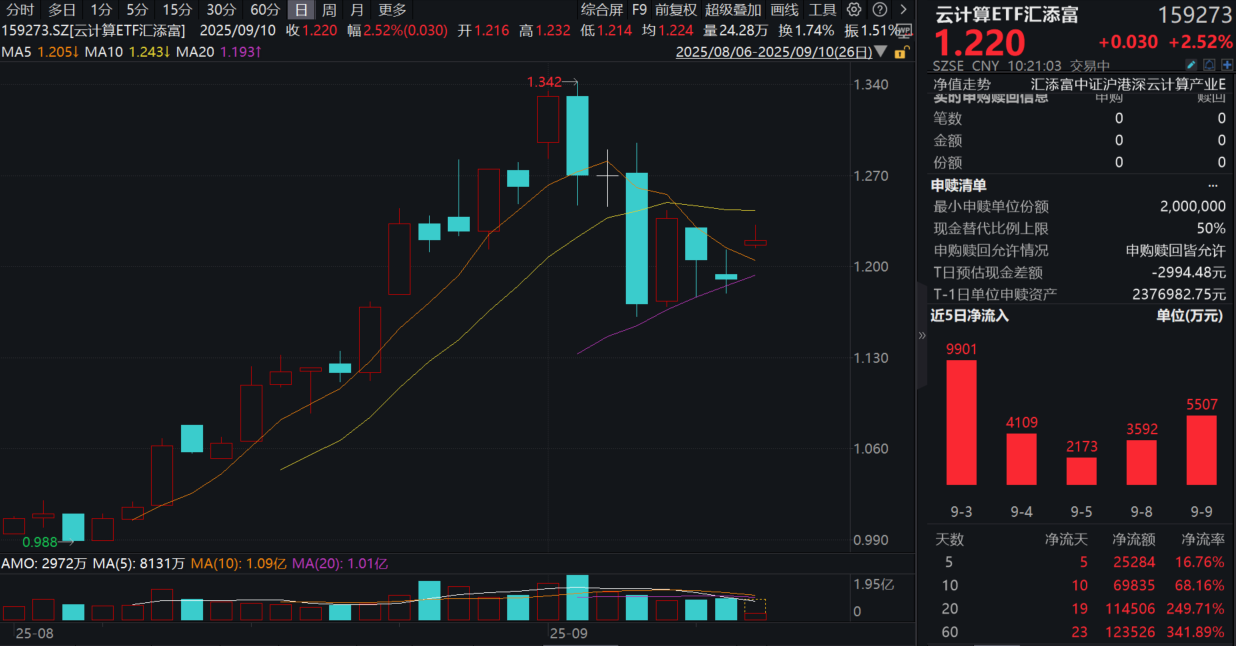Set a price alert with the bell icon
Viewport: 1236px width, 646px height.
pyautogui.click(x=1209, y=63)
